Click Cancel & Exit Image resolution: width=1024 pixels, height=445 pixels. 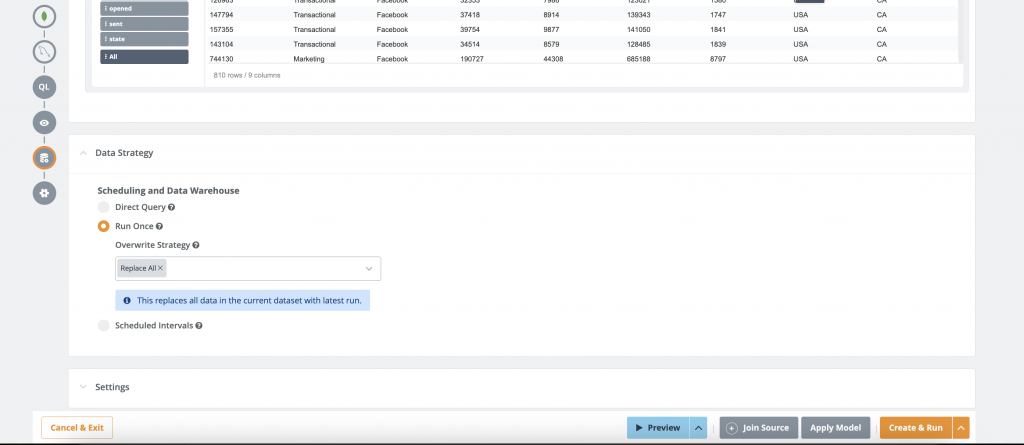tap(76, 428)
